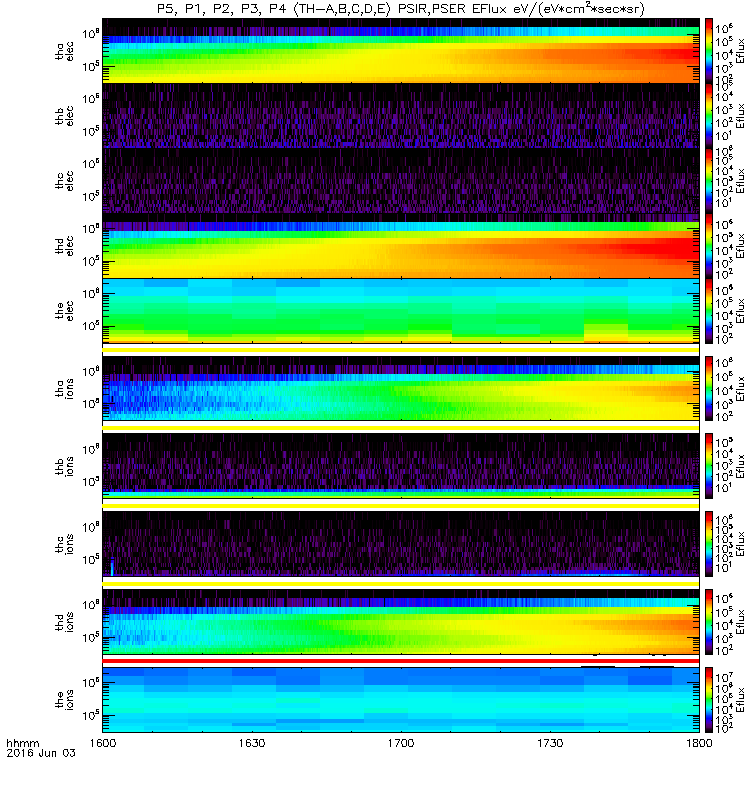Click the Eflux label next to thb ions colorbar
The width and height of the screenshot is (750, 800).
740,466
